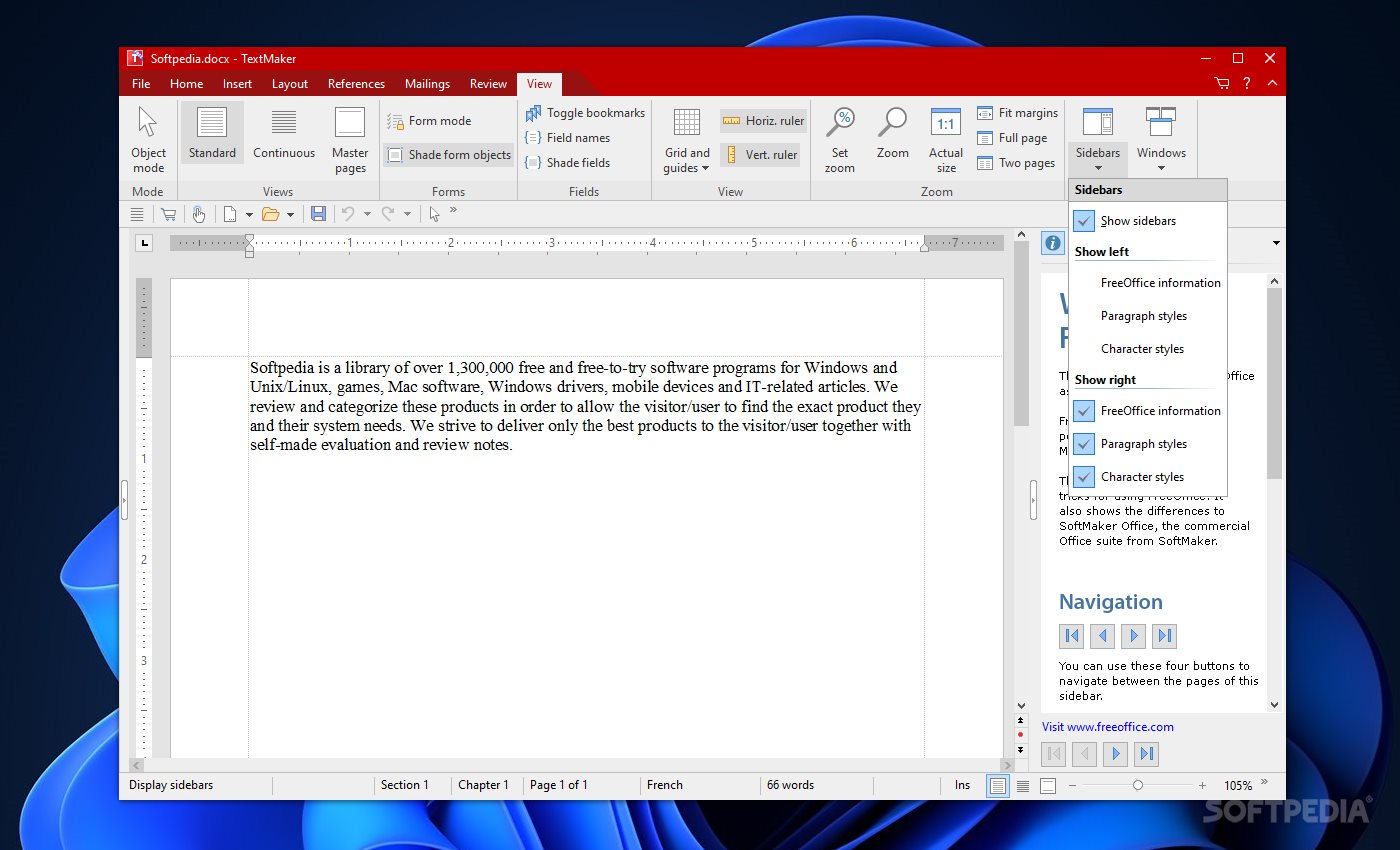Uncheck Show sidebars in the menu

coord(1148,221)
